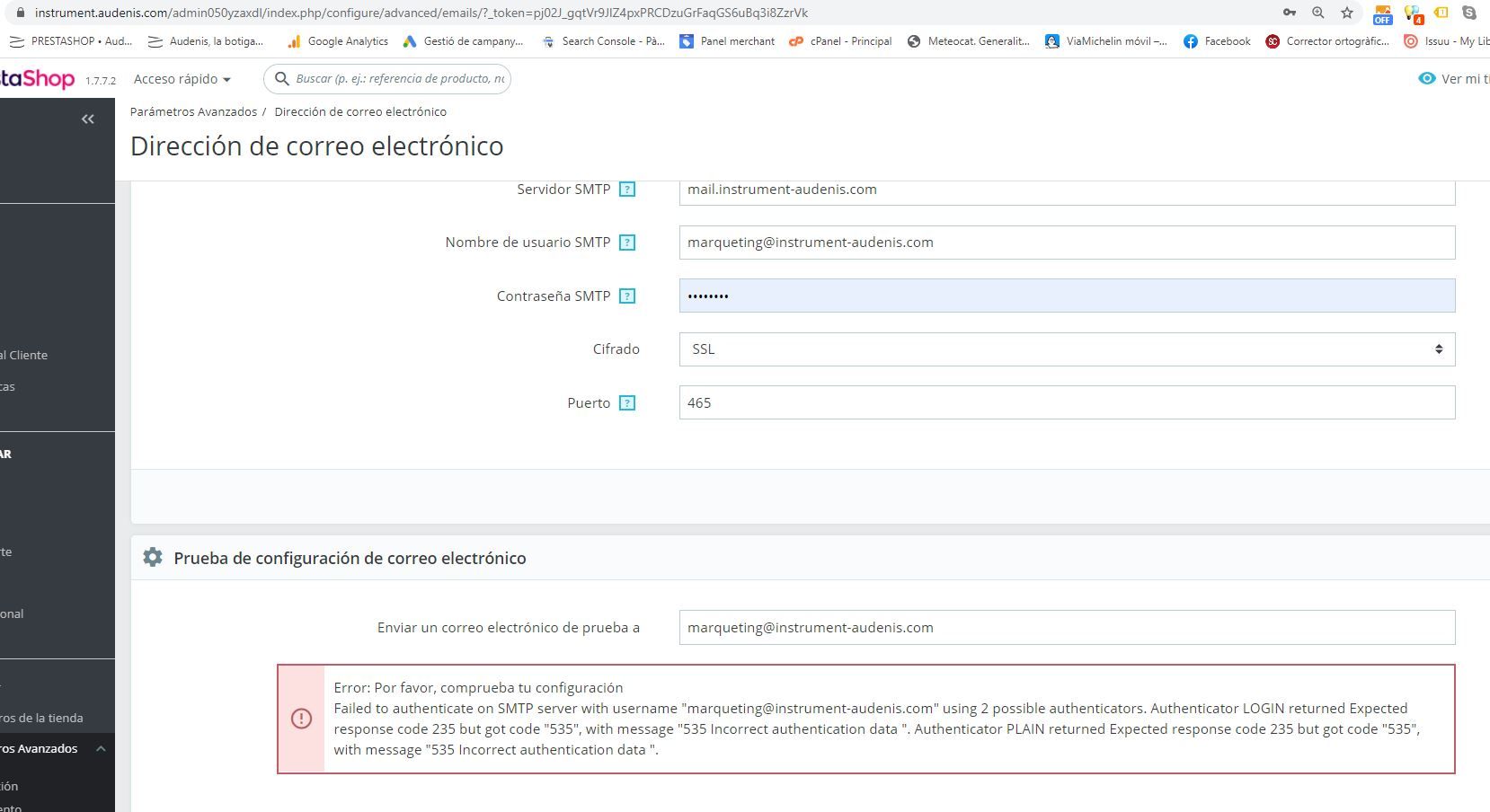The image size is (1490, 812).
Task: Open the PRESTASHOP • Aud... bookmark
Action: [70, 41]
